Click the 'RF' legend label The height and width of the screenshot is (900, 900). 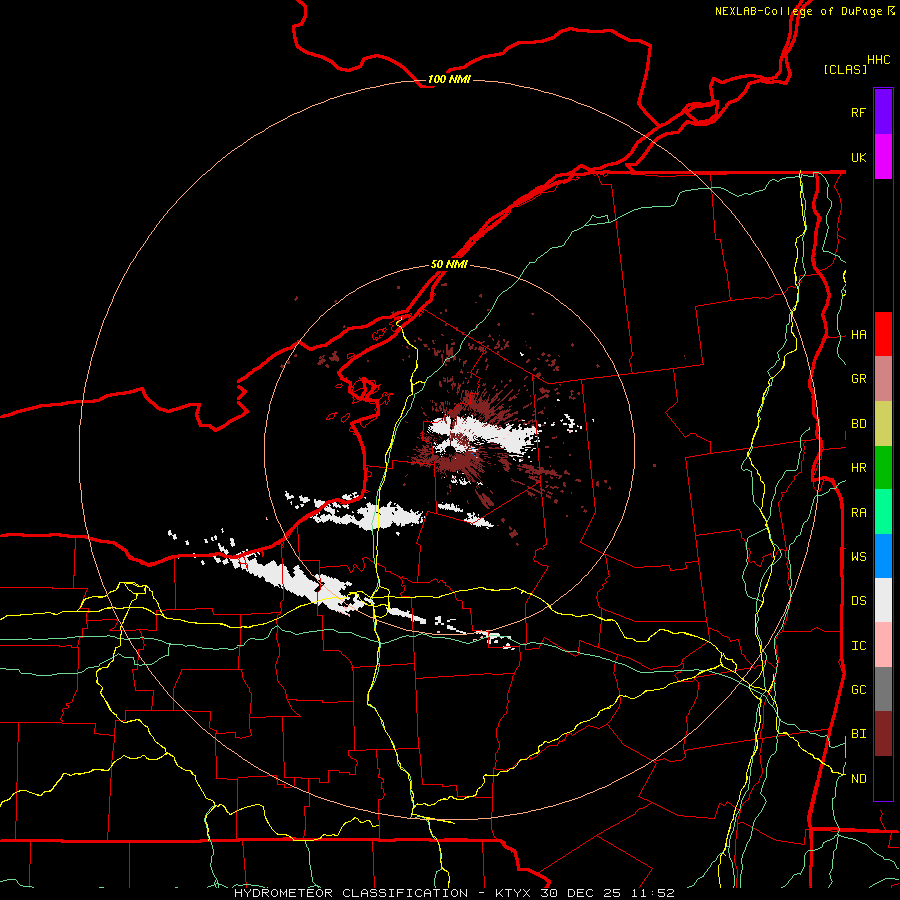(858, 112)
